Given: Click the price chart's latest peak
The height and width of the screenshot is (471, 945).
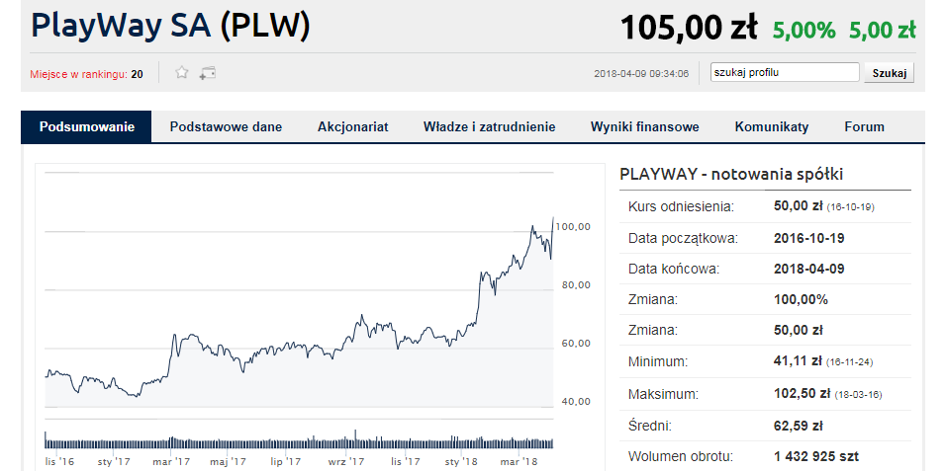Looking at the screenshot, I should point(553,217).
